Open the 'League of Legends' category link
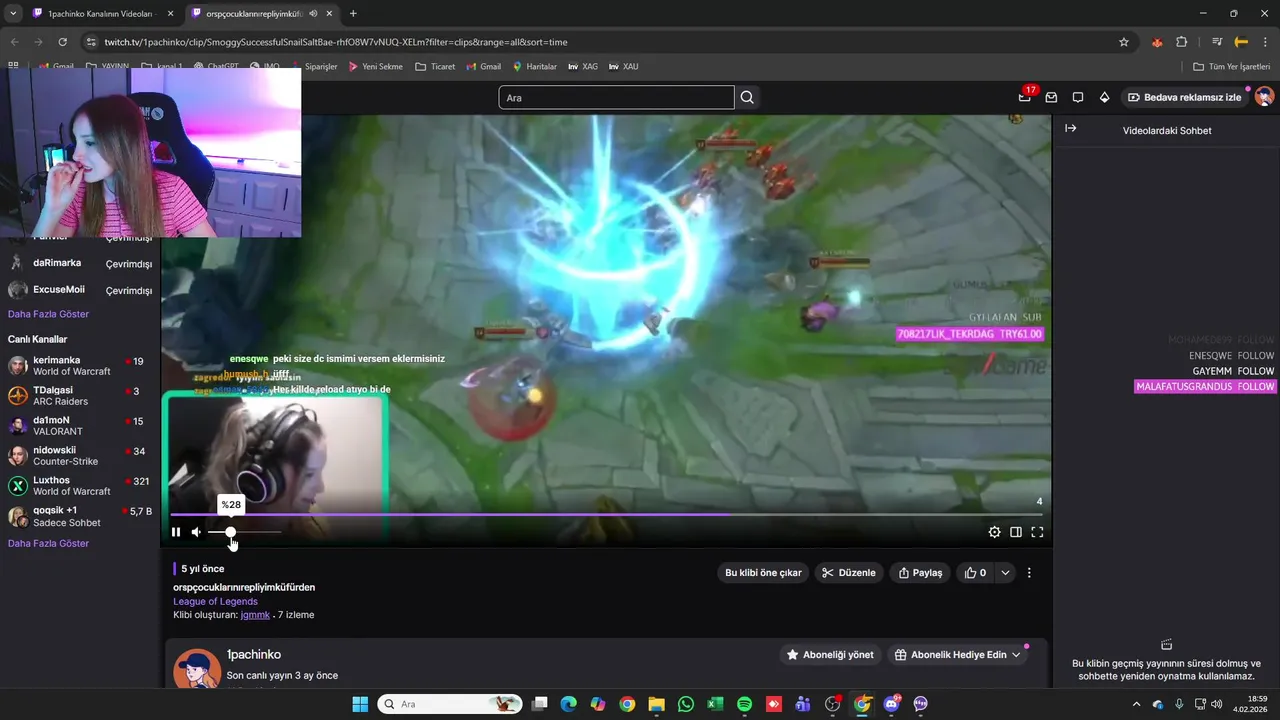The width and height of the screenshot is (1280, 720). [x=215, y=601]
